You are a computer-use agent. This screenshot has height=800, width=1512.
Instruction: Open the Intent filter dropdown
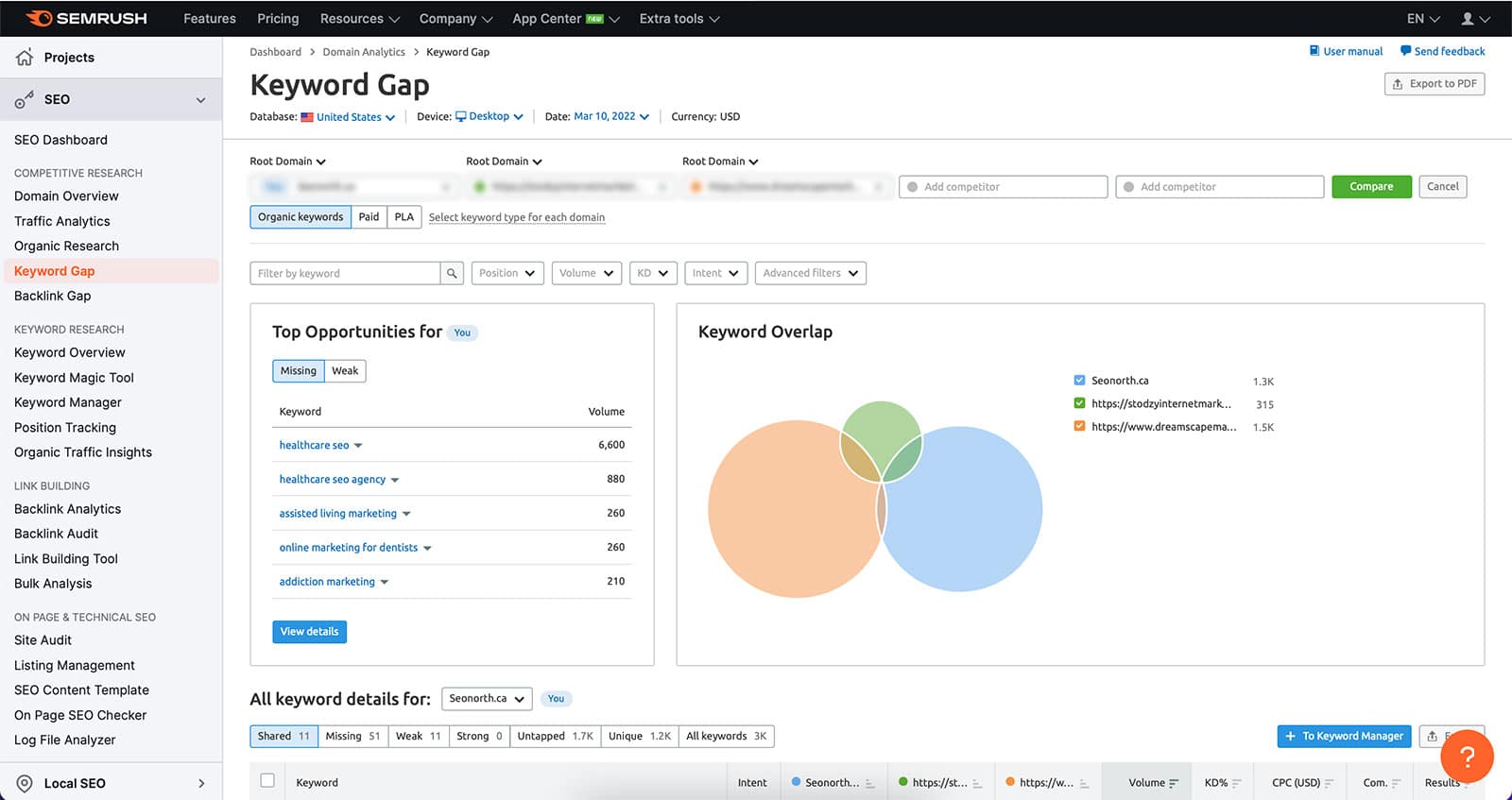(715, 273)
